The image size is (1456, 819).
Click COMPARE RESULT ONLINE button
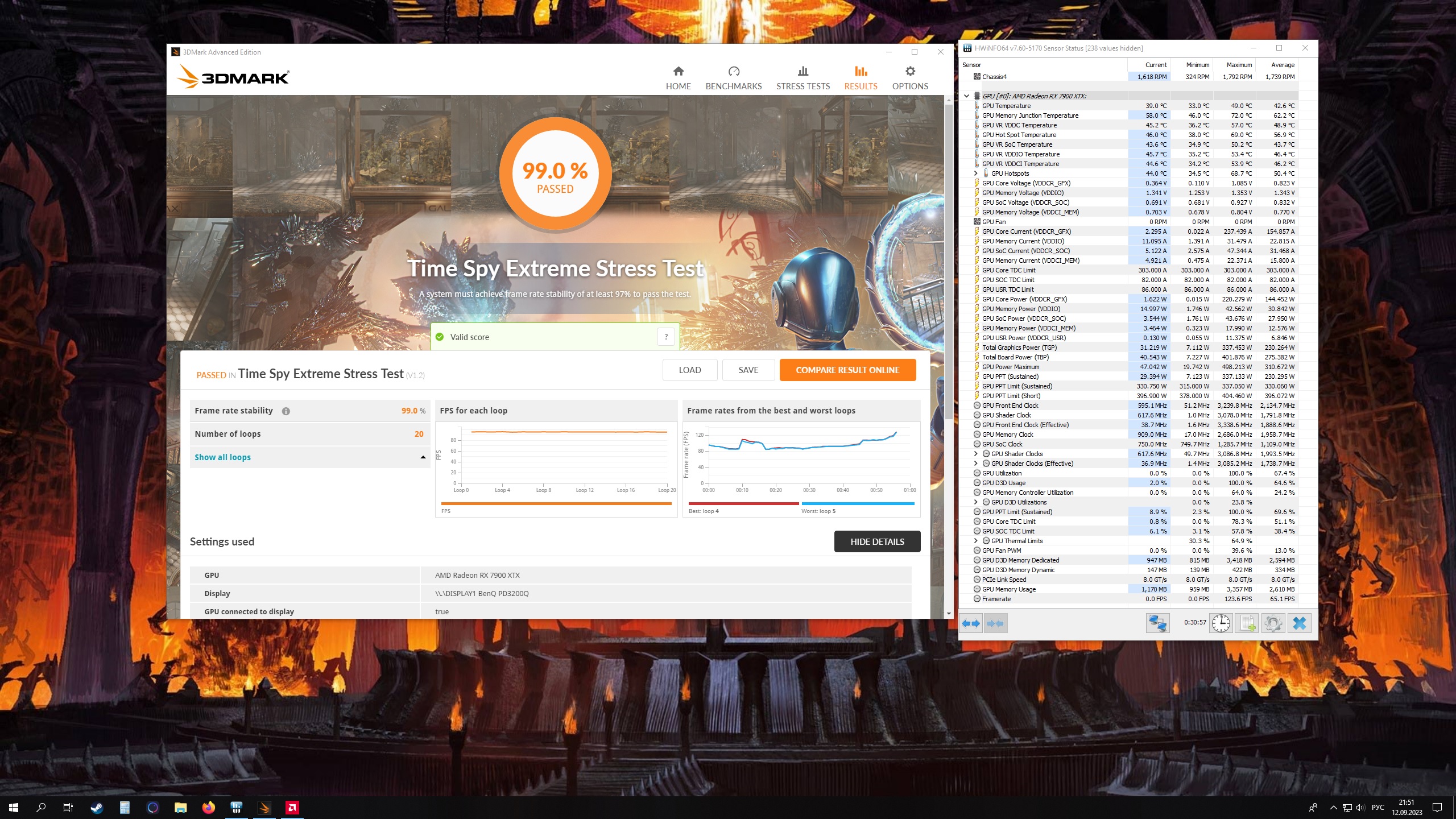[x=847, y=370]
